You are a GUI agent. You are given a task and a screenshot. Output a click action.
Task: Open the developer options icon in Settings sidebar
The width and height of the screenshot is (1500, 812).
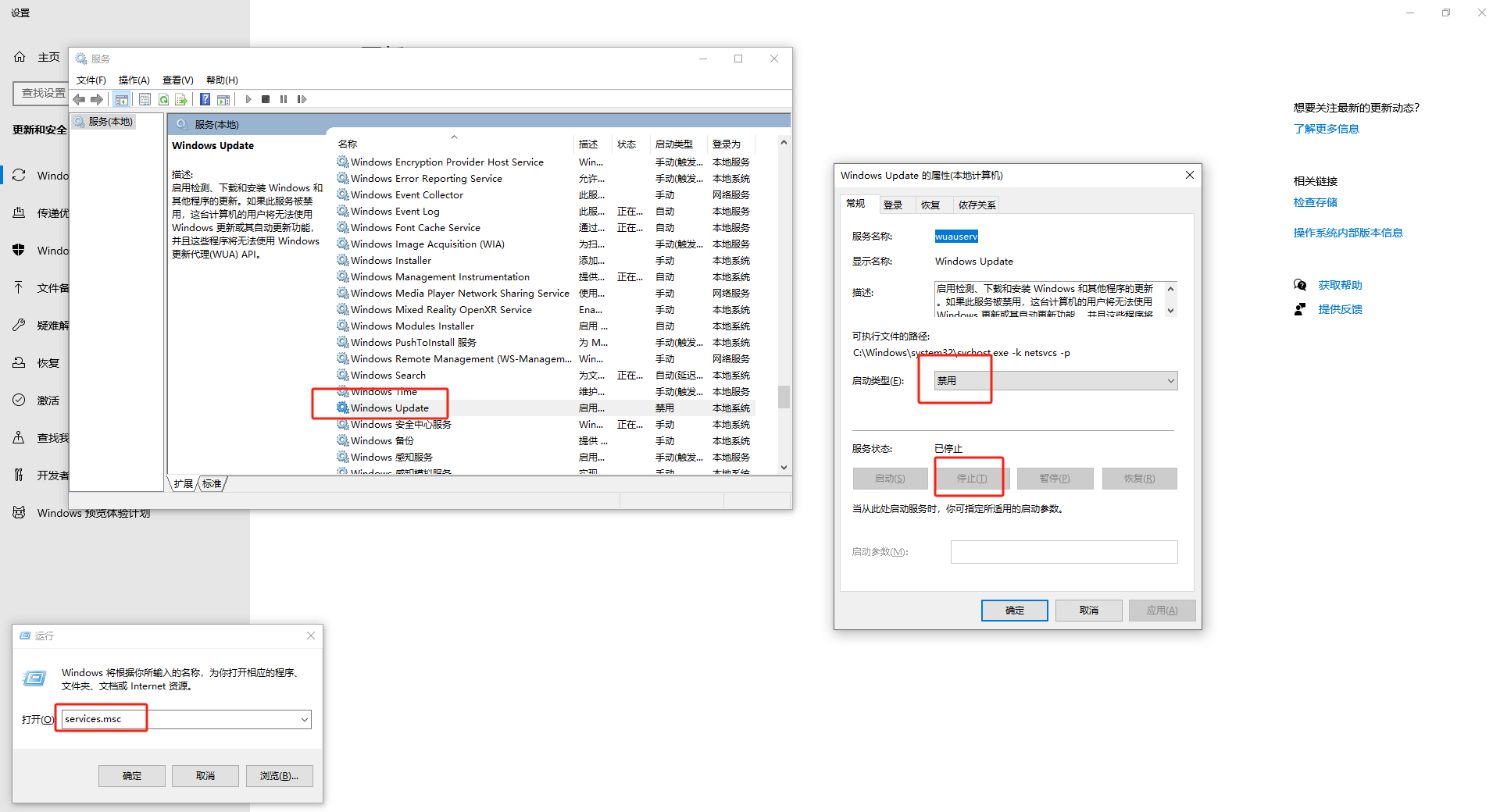point(20,475)
